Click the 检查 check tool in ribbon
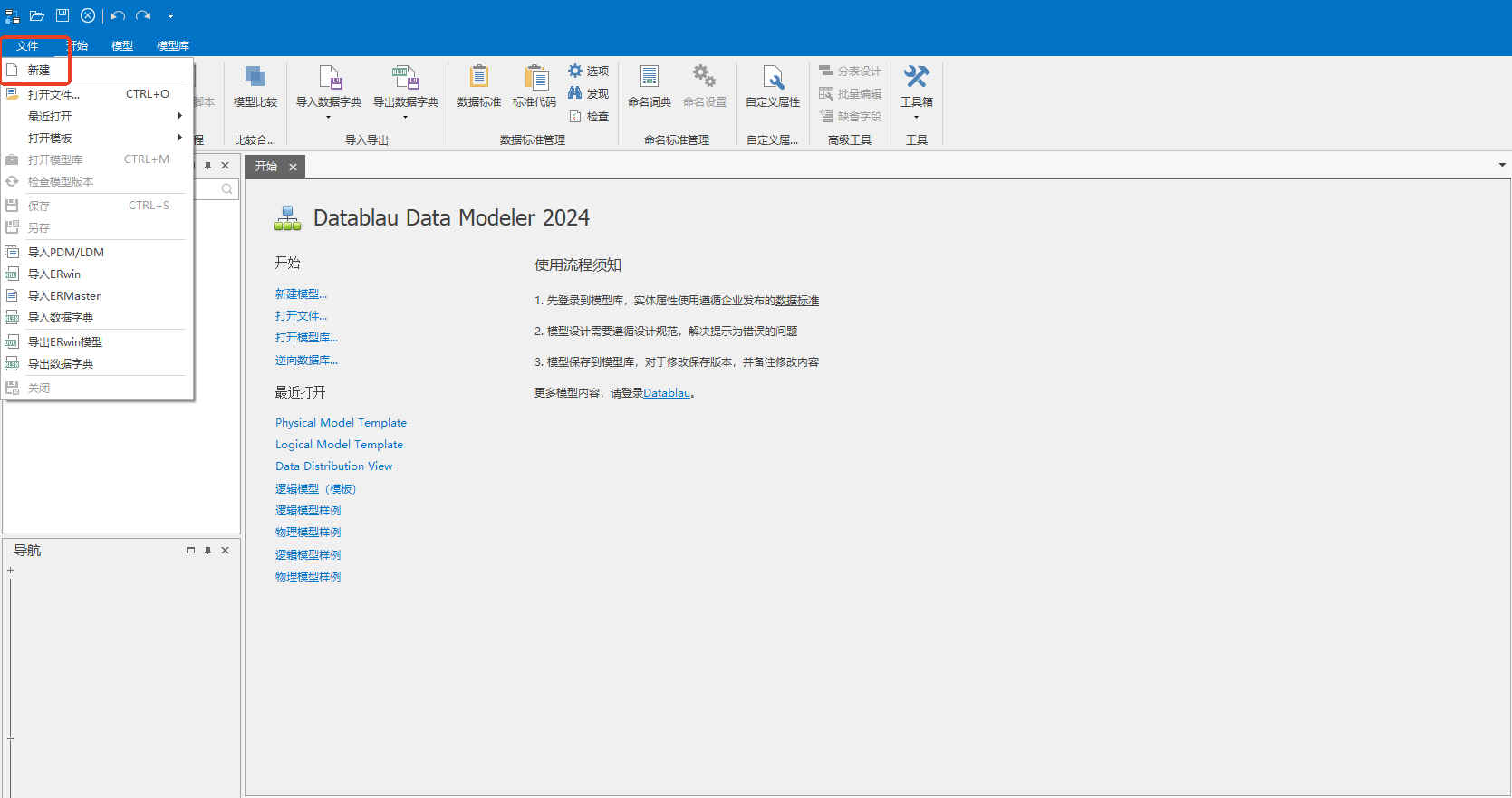Viewport: 1512px width, 798px height. [x=589, y=116]
